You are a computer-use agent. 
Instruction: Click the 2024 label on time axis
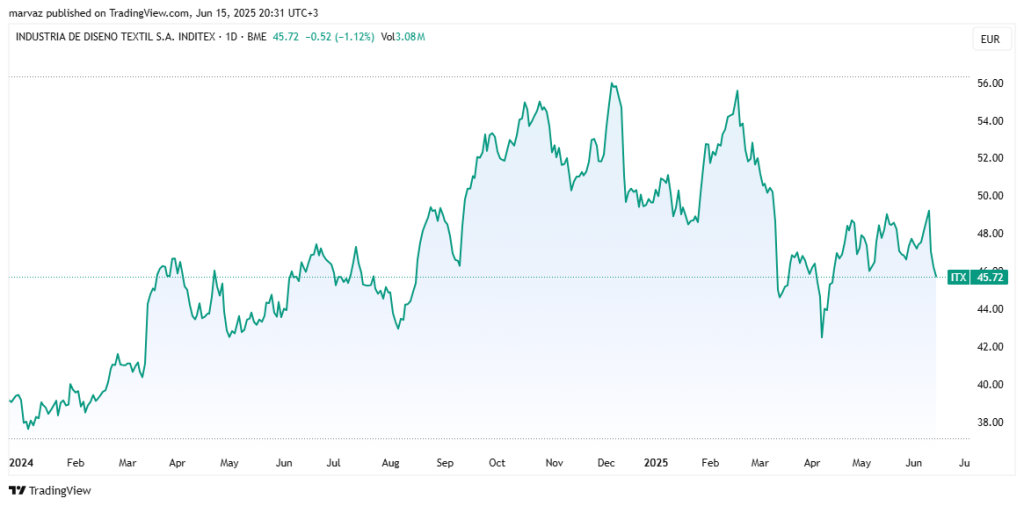pyautogui.click(x=21, y=463)
